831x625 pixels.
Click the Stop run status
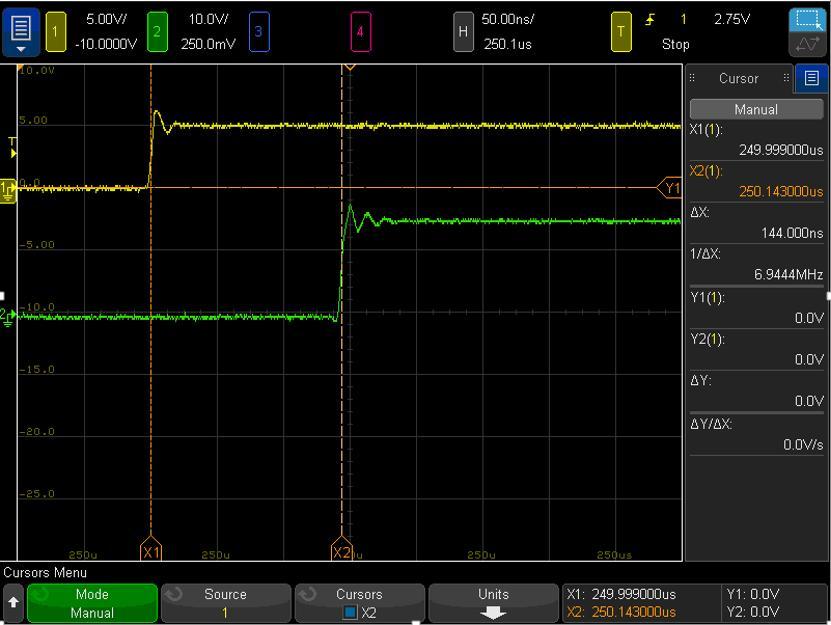tap(676, 45)
